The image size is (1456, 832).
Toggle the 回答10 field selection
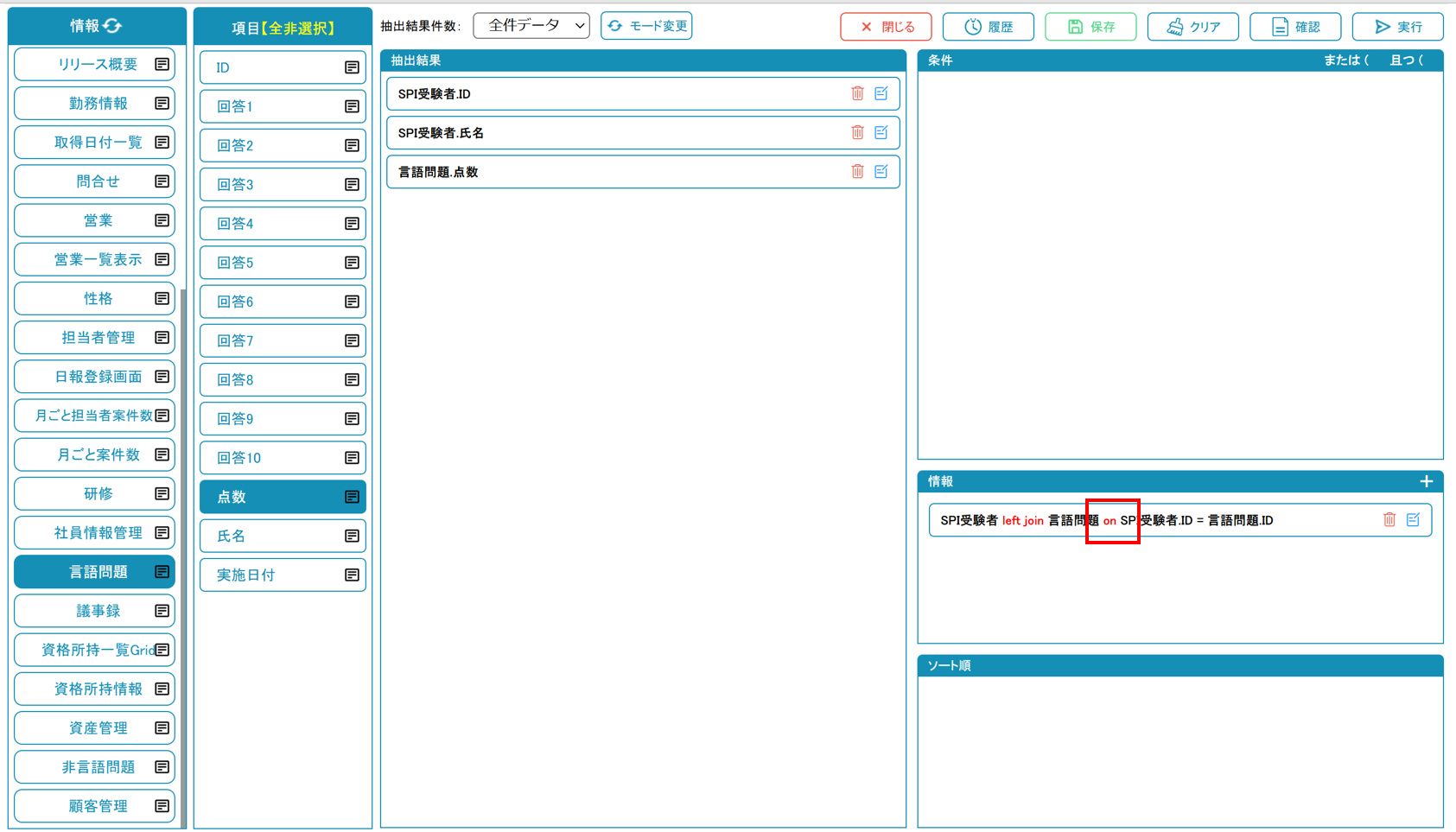pos(283,458)
